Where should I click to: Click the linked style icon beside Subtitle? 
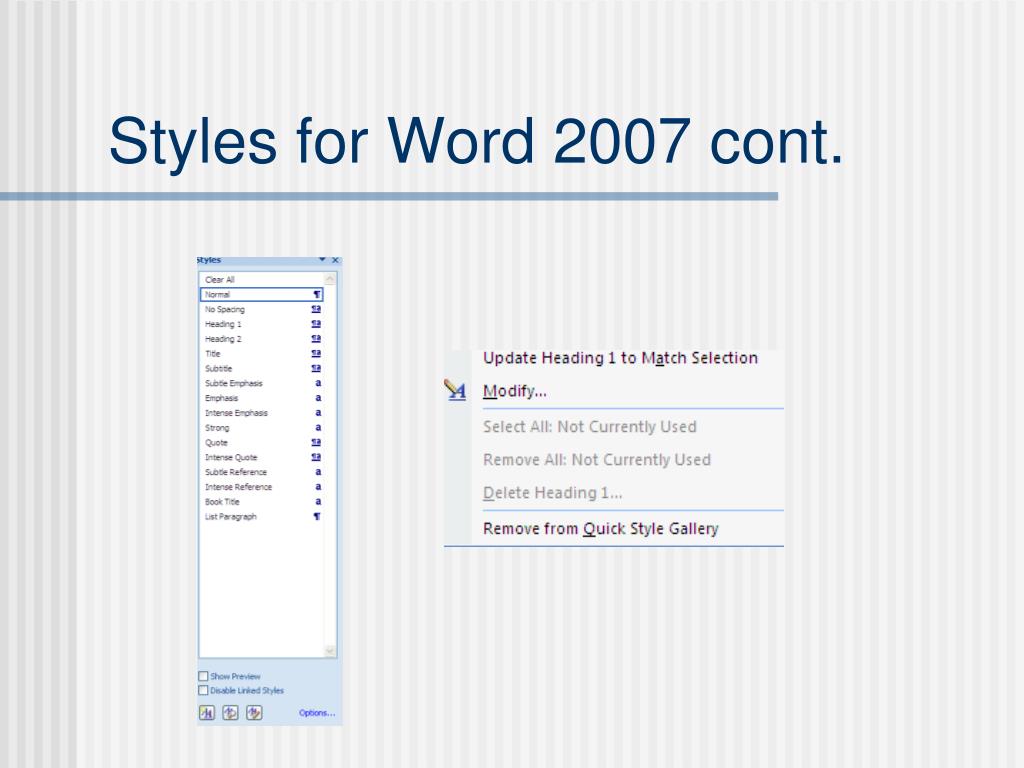click(x=316, y=368)
